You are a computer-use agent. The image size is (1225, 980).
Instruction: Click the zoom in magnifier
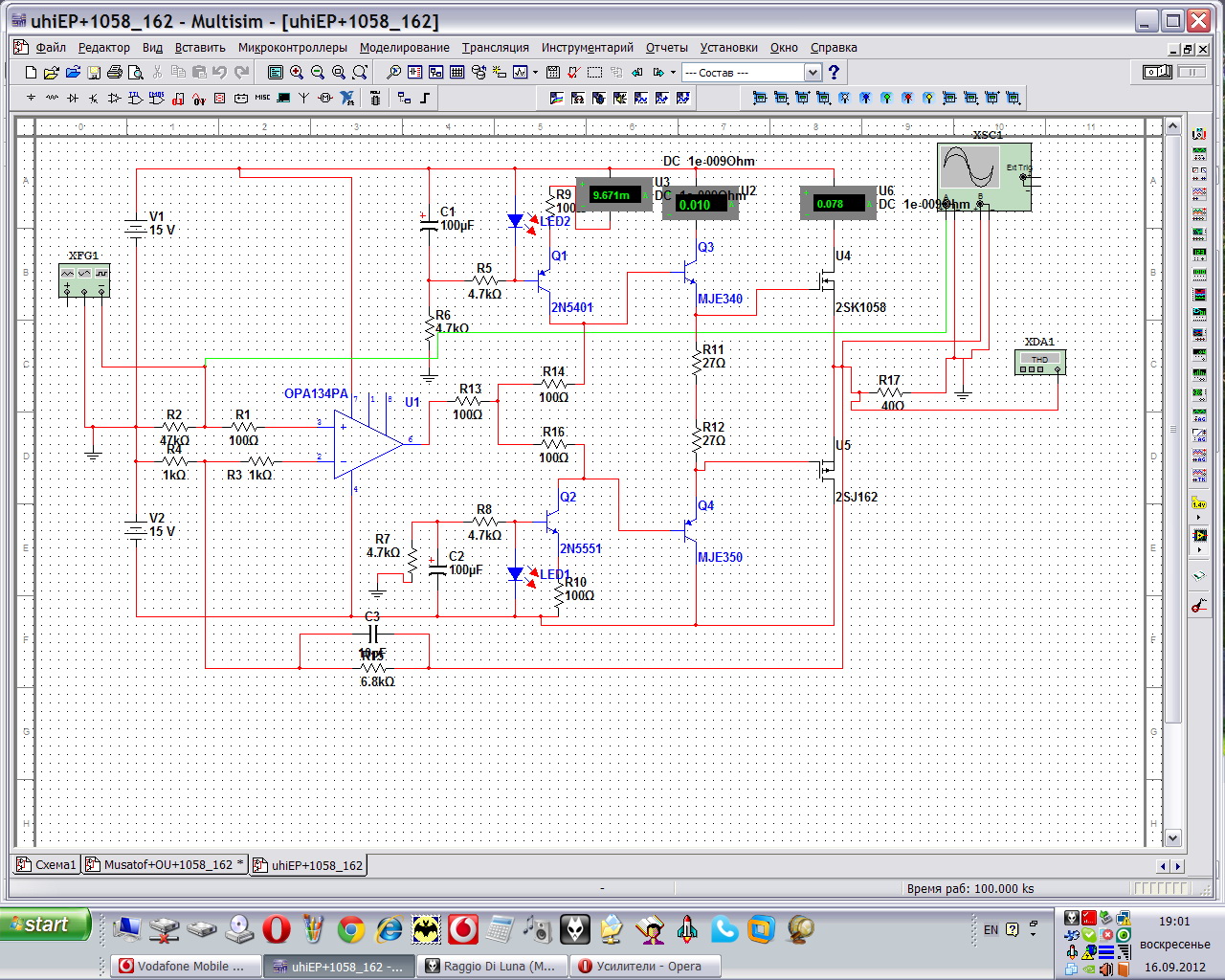(x=297, y=73)
